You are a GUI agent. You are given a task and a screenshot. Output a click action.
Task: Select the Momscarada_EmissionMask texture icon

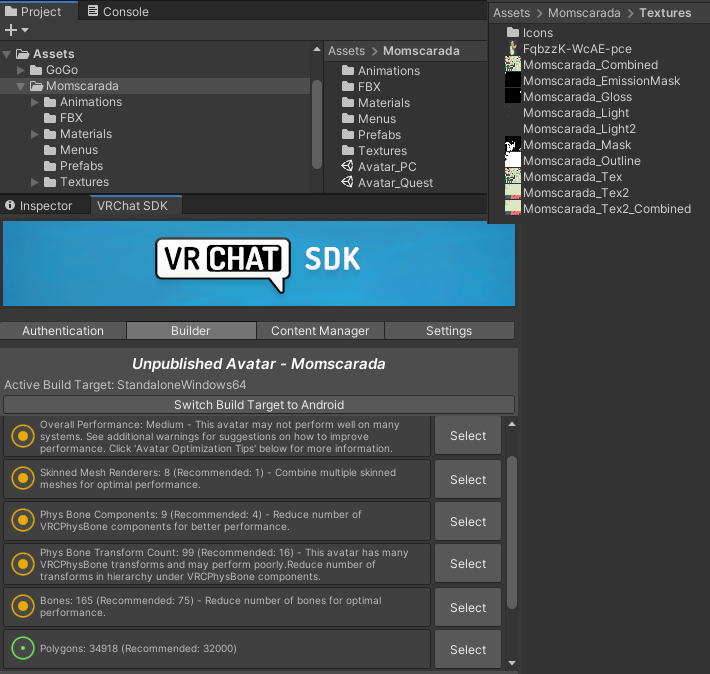513,80
